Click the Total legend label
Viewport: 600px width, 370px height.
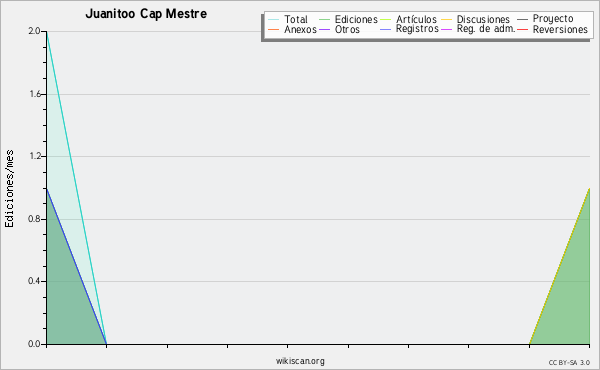[x=296, y=19]
